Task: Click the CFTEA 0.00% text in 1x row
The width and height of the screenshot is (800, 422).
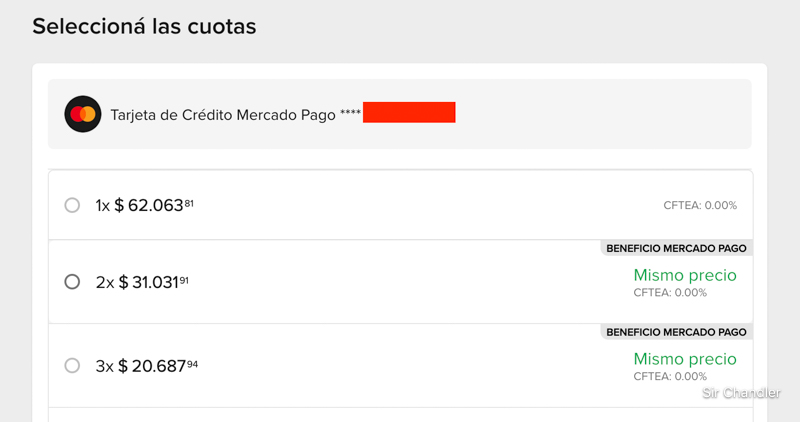Action: pos(700,205)
